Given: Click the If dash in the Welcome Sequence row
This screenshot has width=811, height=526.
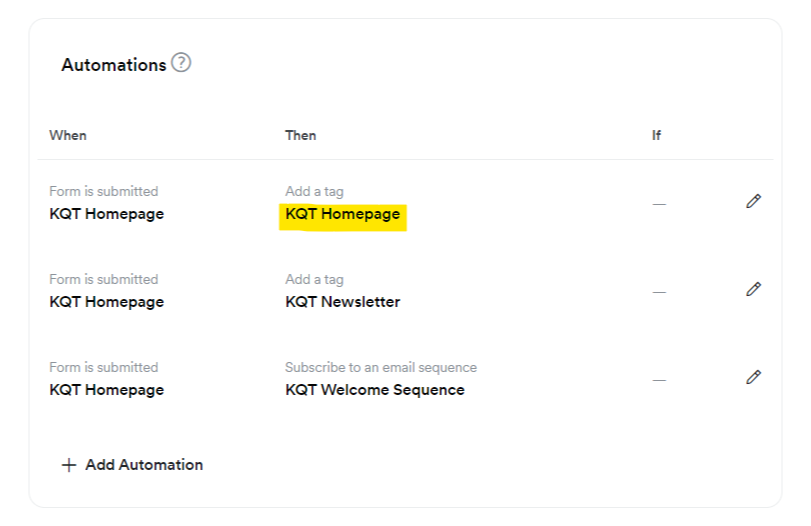Looking at the screenshot, I should (659, 380).
